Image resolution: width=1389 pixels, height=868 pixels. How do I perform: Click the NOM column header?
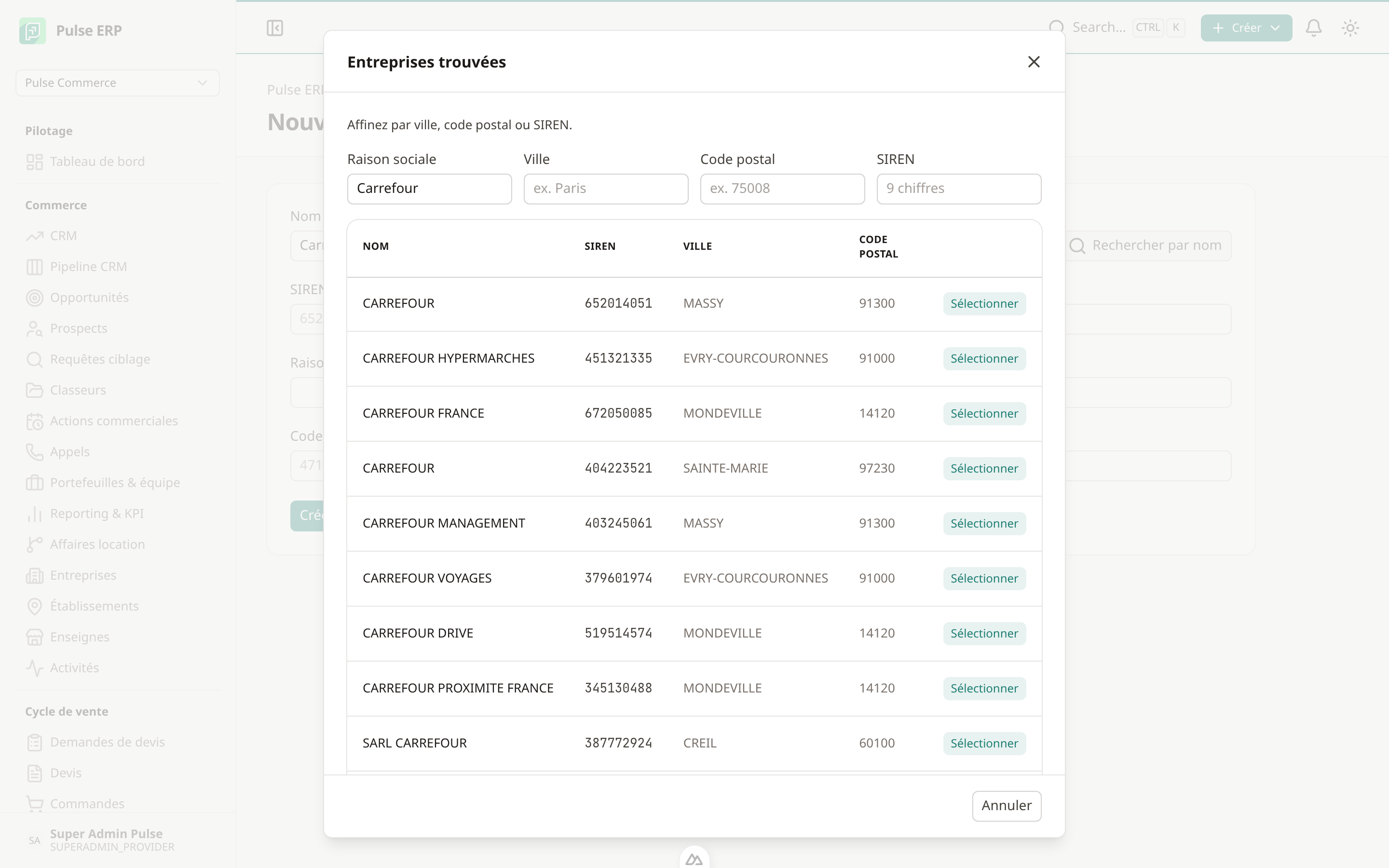[x=375, y=246]
